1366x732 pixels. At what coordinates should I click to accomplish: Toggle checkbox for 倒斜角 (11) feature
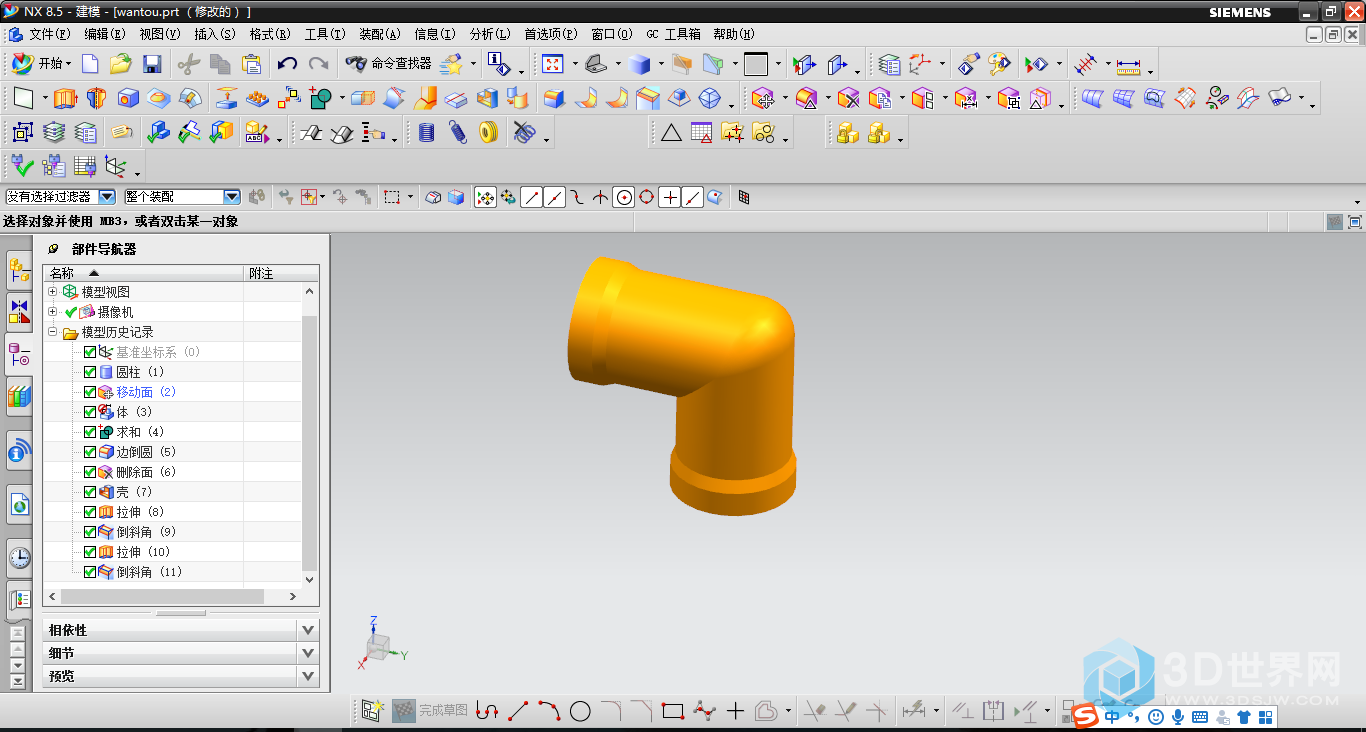coord(90,572)
